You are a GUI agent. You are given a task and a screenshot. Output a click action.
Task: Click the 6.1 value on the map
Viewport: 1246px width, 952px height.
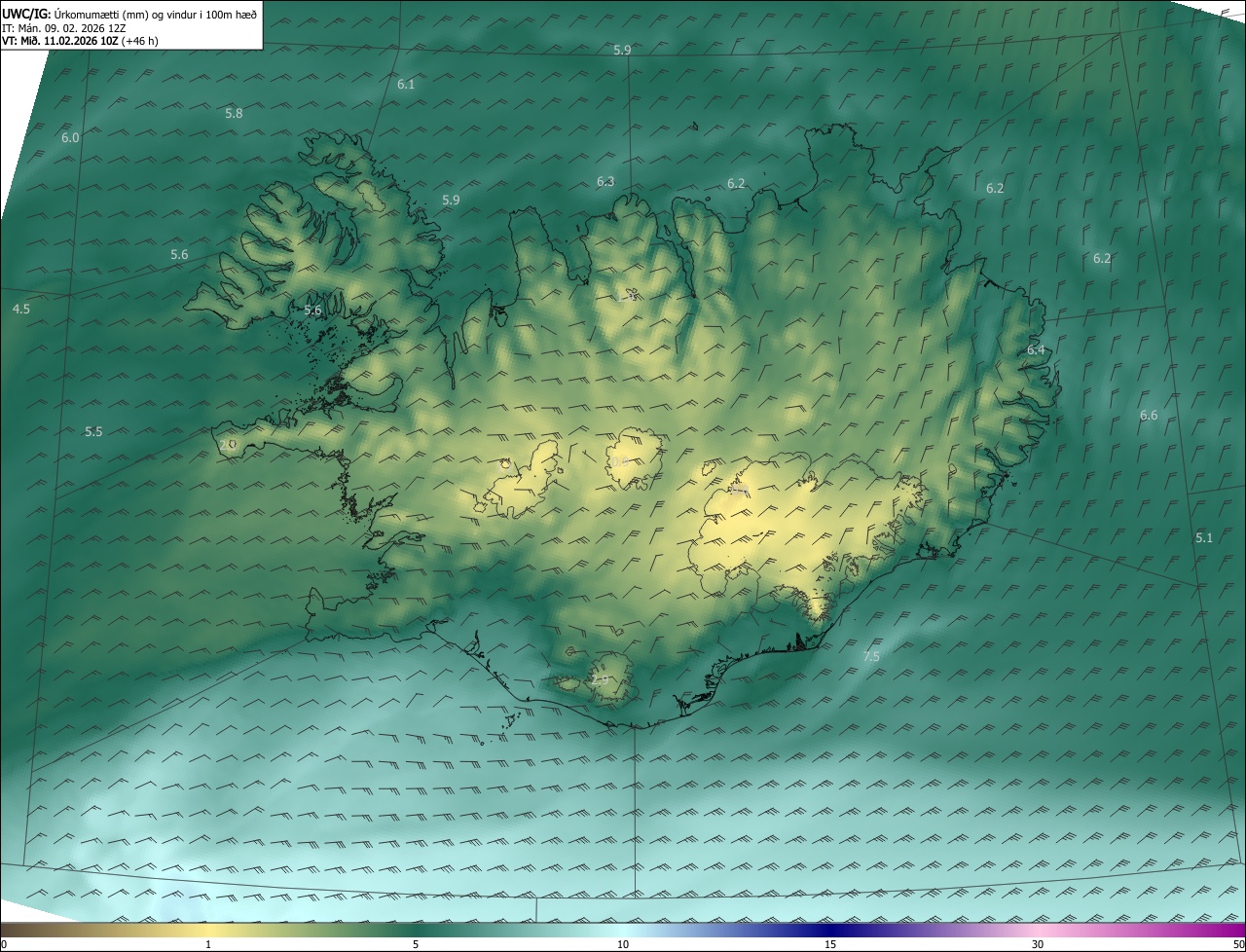pos(406,85)
